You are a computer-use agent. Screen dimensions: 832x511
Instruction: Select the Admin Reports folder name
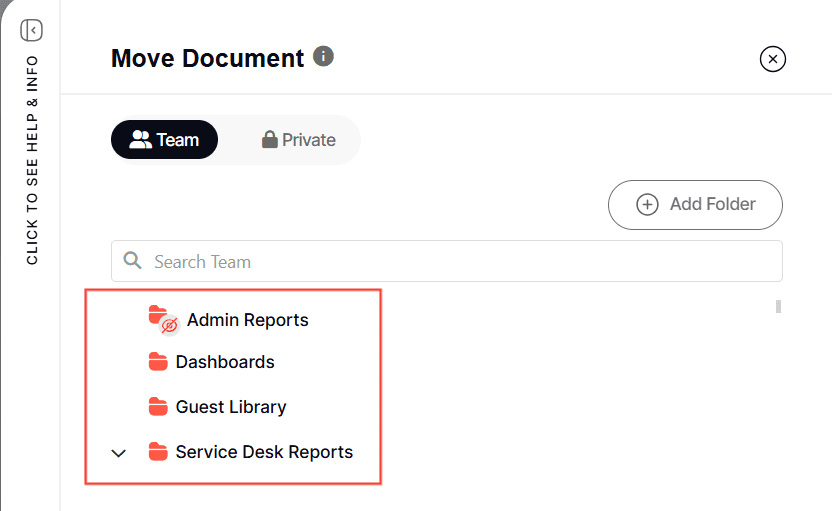[247, 320]
